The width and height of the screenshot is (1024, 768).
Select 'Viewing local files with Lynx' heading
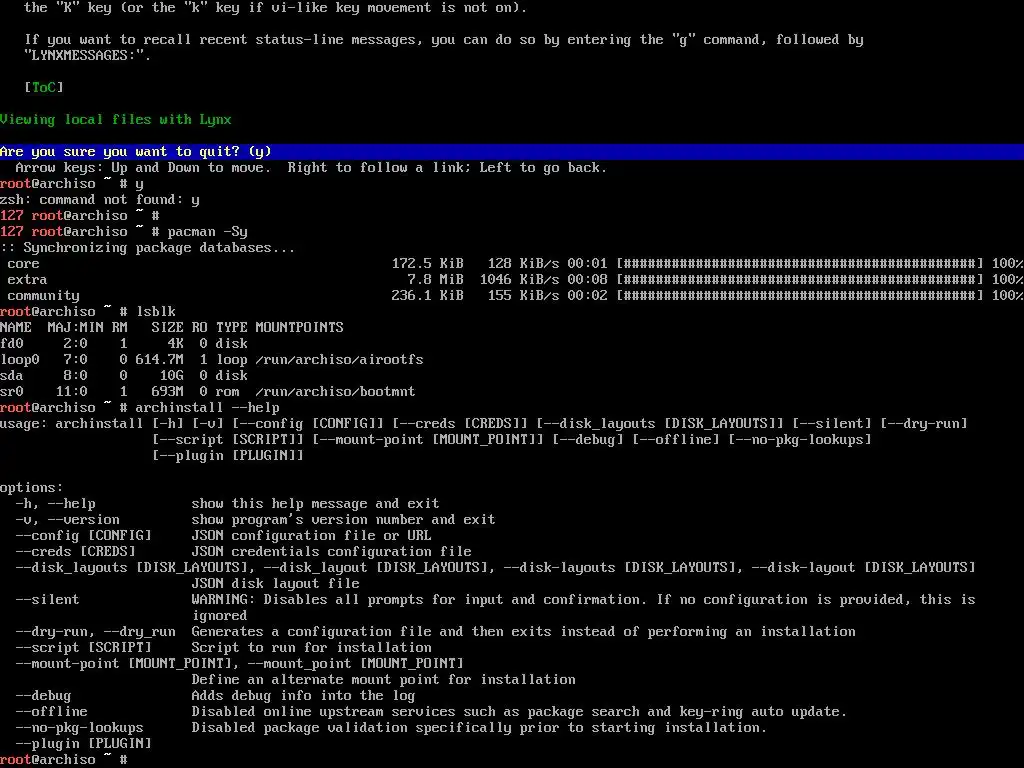pos(116,120)
